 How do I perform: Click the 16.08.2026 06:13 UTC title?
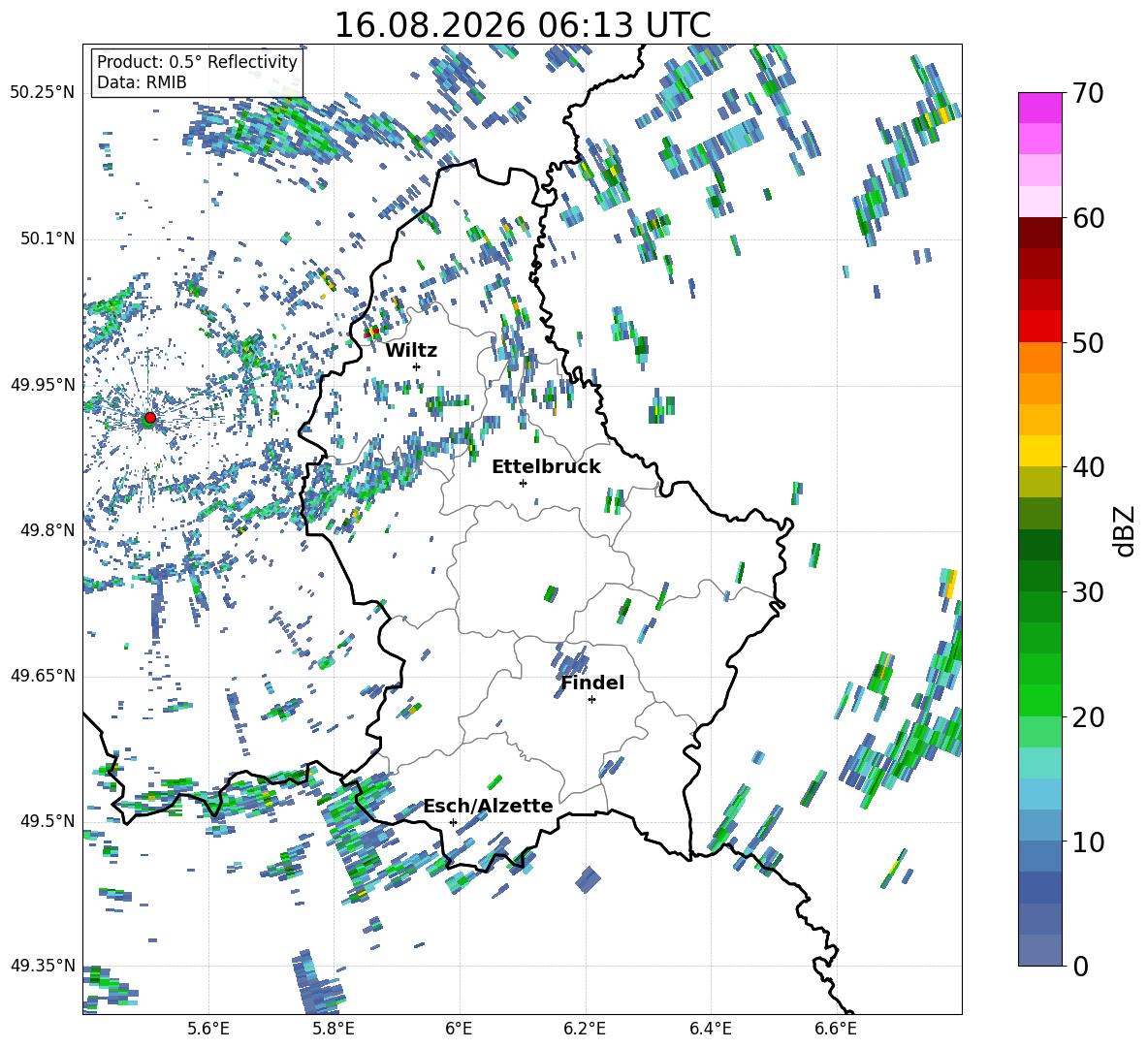tap(522, 25)
